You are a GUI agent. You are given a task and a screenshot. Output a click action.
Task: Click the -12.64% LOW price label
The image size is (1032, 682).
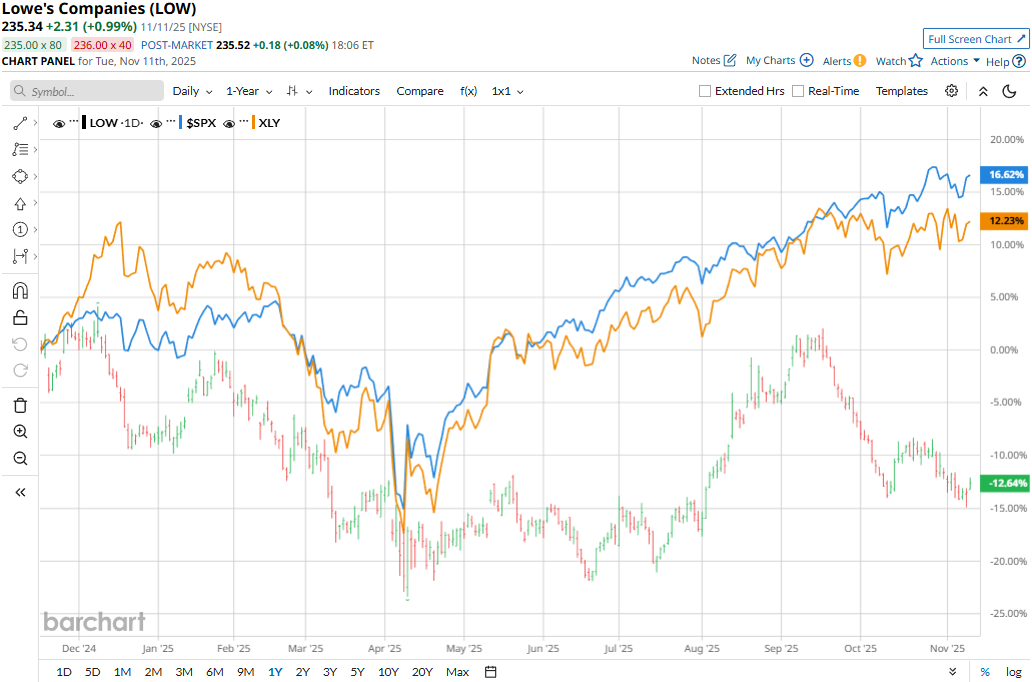[1003, 483]
